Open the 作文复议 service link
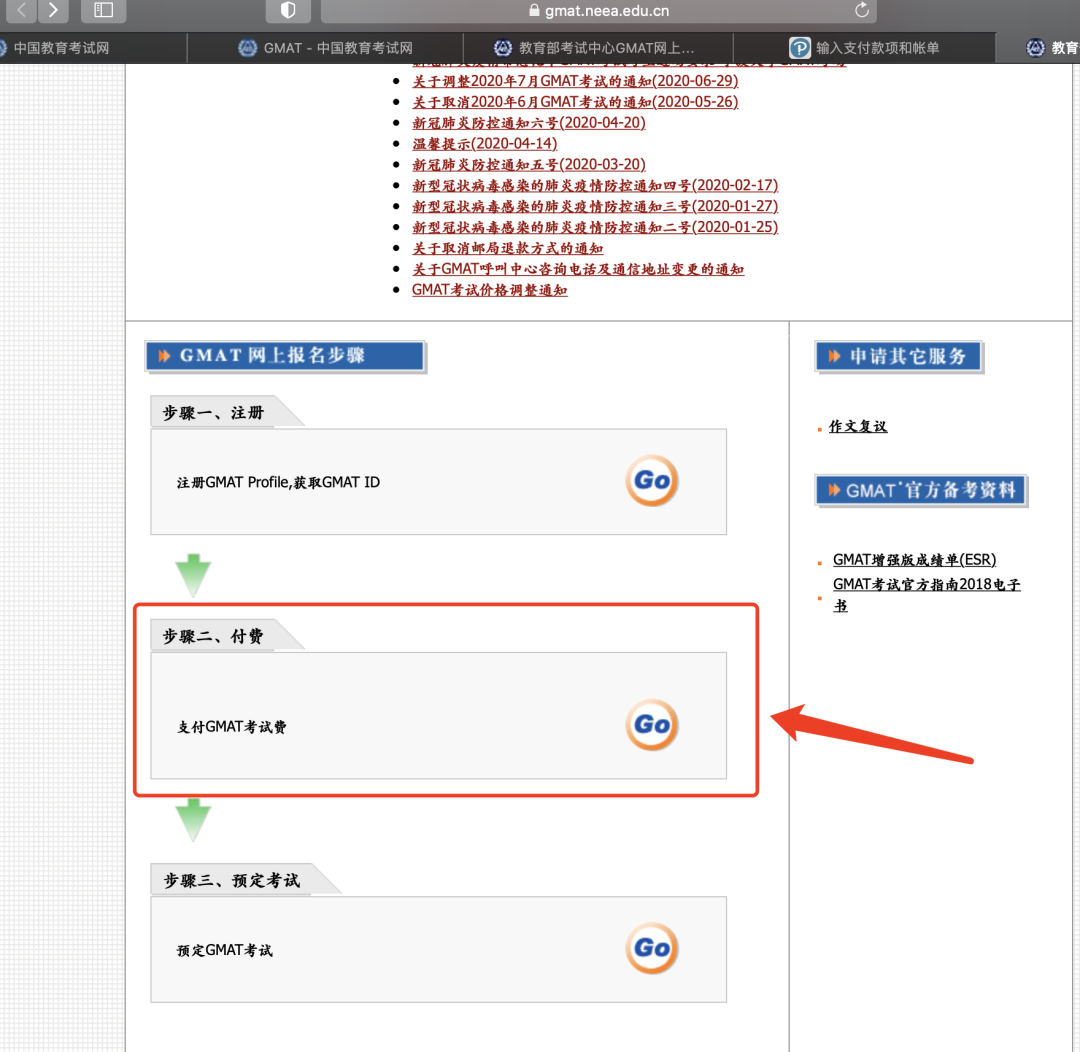1080x1052 pixels. (x=858, y=426)
